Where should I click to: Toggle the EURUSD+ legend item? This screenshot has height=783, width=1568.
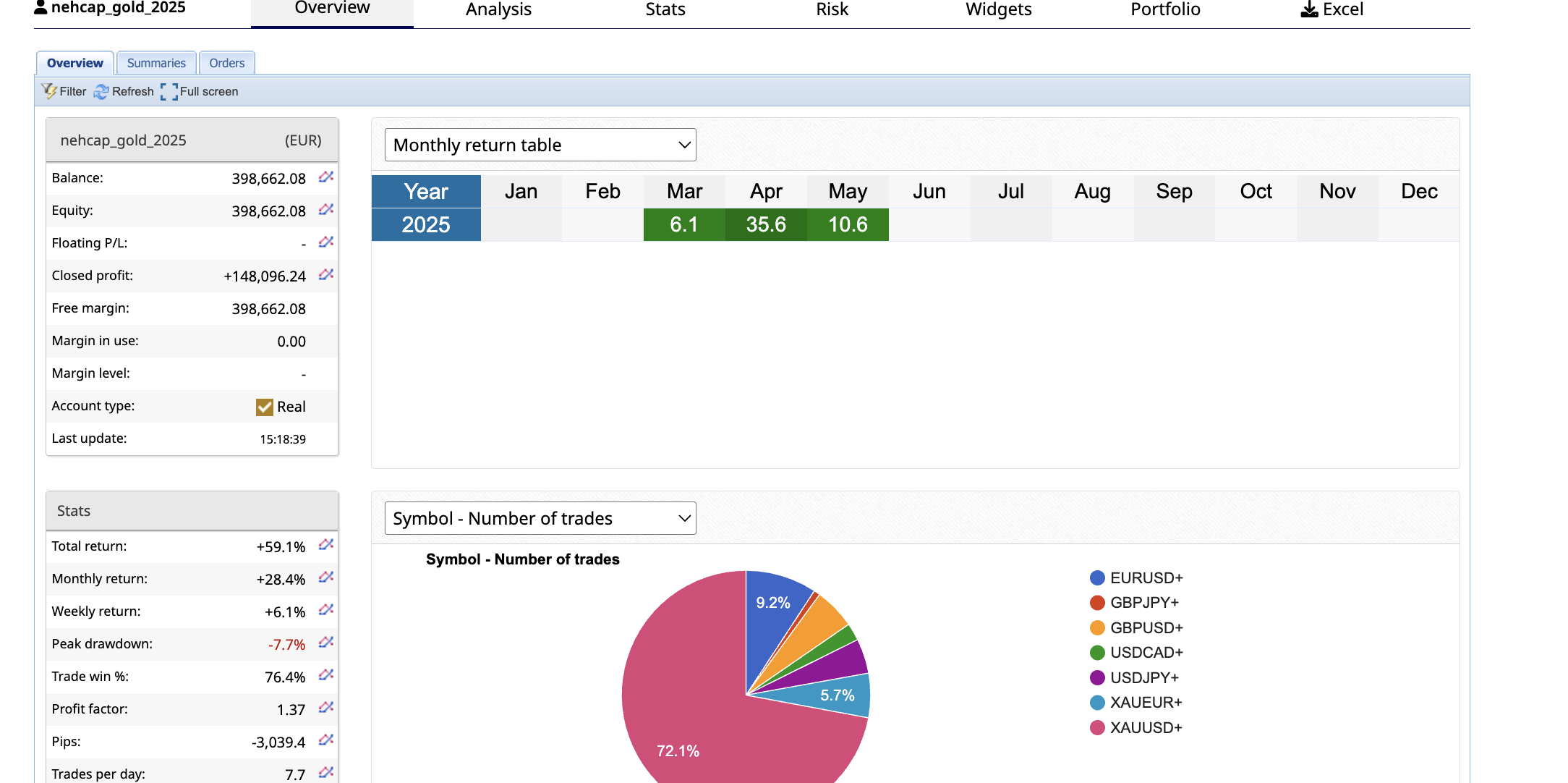(x=1146, y=577)
